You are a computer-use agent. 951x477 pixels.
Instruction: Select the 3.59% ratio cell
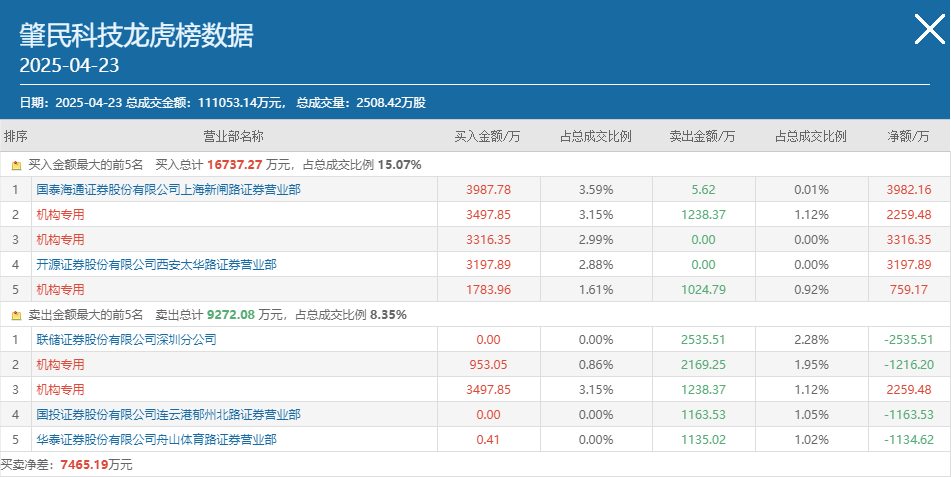point(596,189)
